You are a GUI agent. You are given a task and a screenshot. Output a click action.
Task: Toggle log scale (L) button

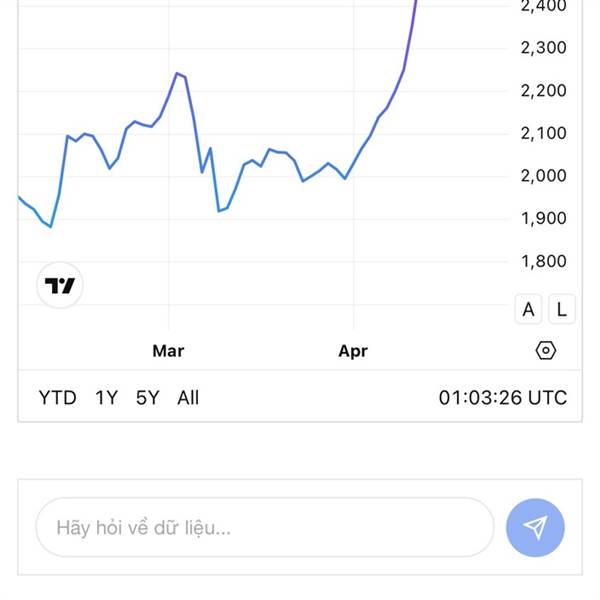[x=561, y=310]
